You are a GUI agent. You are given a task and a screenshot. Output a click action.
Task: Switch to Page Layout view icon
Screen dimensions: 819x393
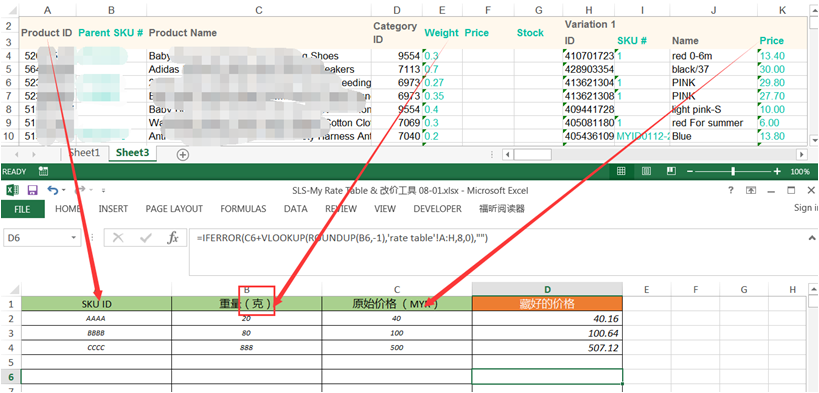pyautogui.click(x=646, y=171)
